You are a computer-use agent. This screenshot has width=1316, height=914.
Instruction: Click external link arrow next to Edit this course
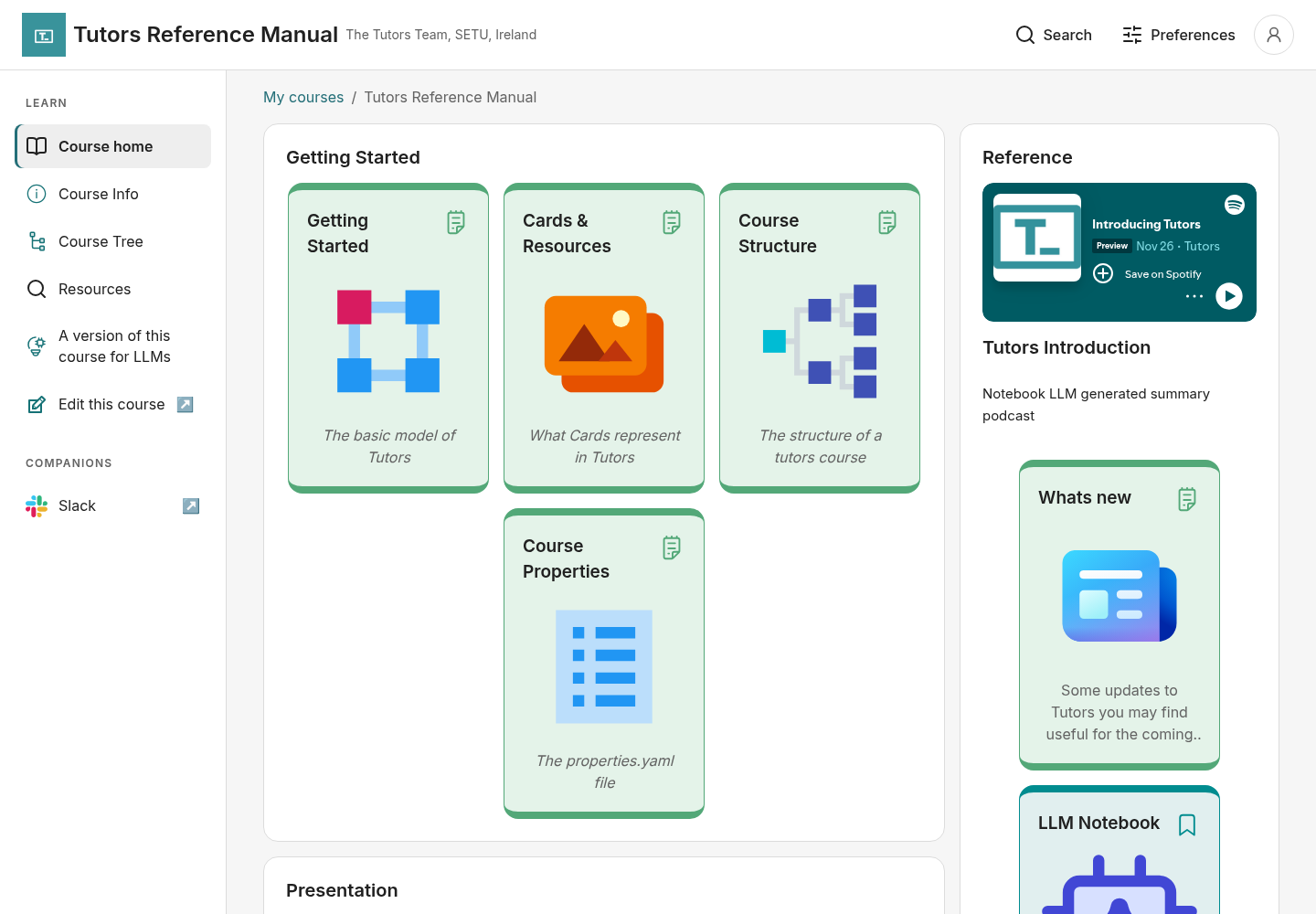tap(185, 404)
